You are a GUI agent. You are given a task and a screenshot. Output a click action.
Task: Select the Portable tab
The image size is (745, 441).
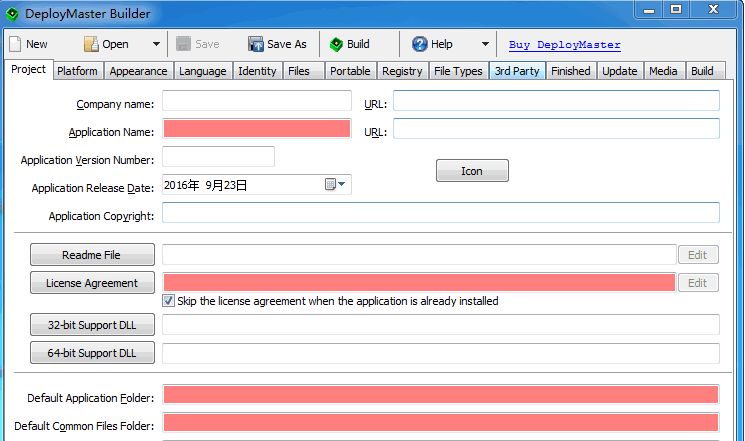pyautogui.click(x=350, y=71)
